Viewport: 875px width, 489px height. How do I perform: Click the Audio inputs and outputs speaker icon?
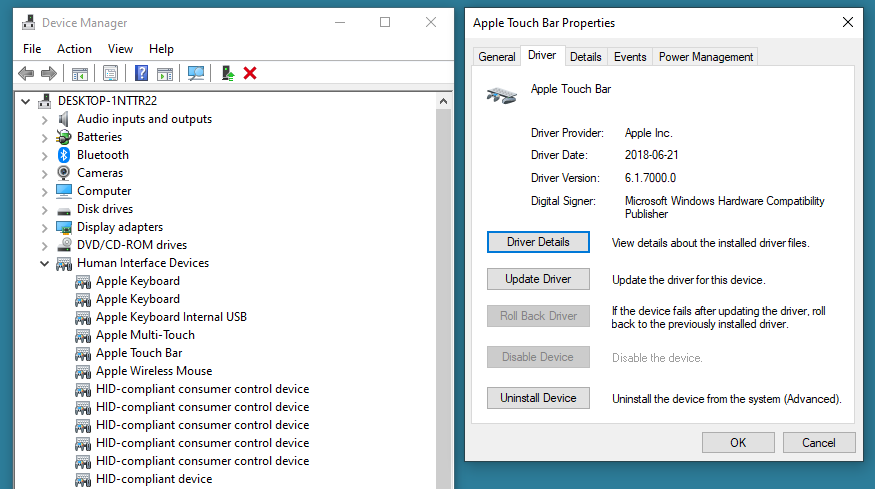(x=64, y=119)
